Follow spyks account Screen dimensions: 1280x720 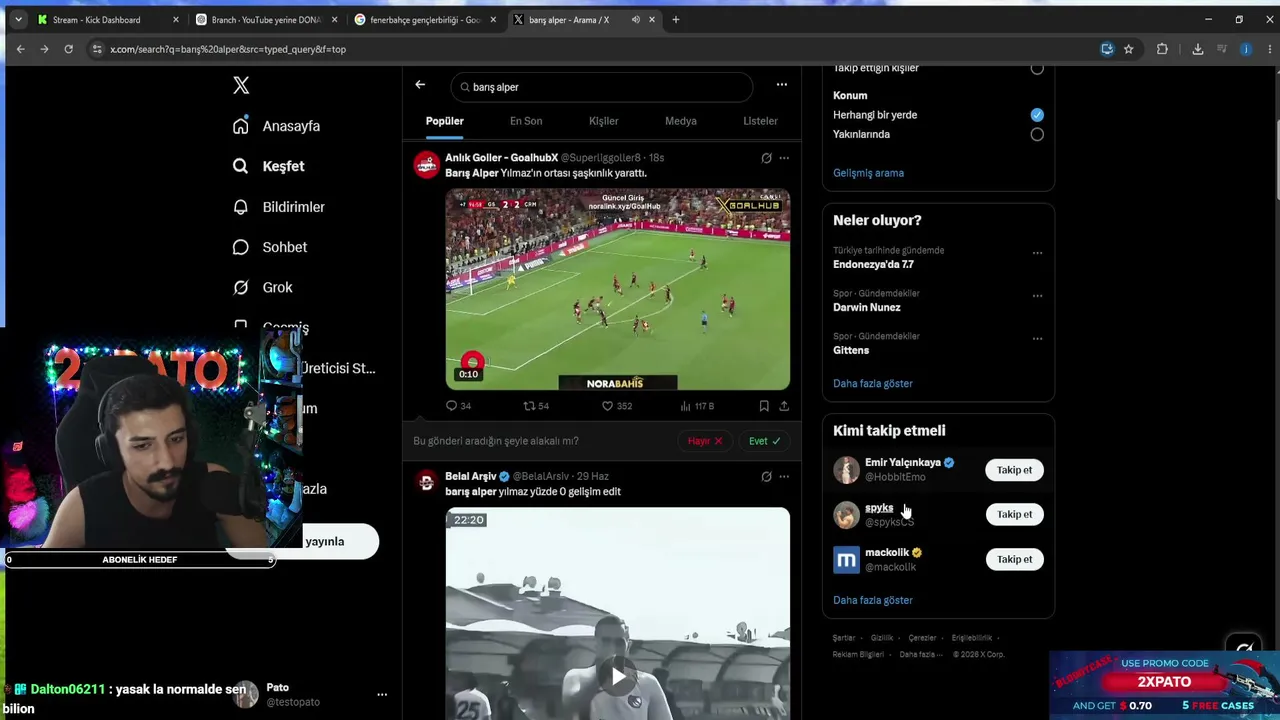tap(1014, 514)
